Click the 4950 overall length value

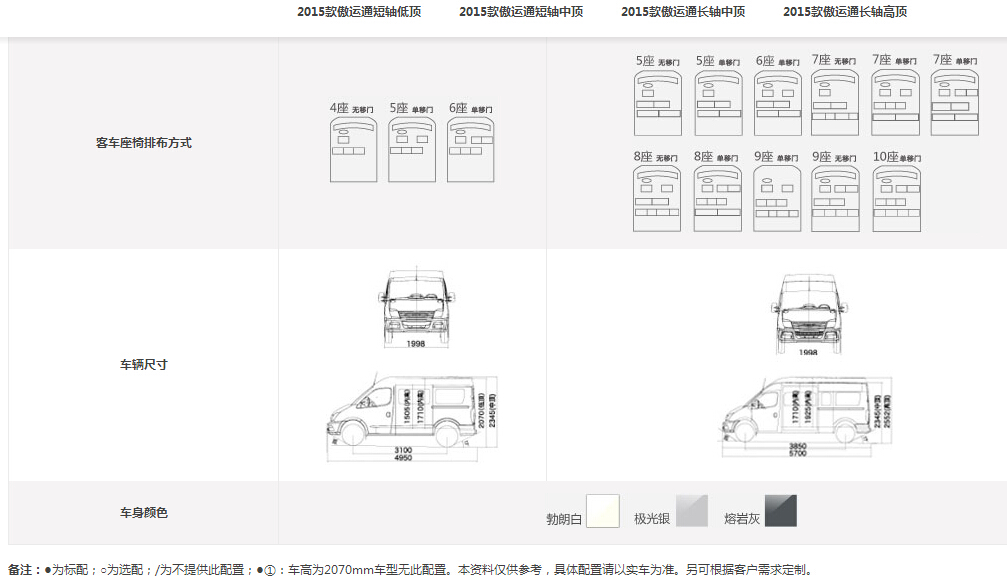[x=403, y=458]
